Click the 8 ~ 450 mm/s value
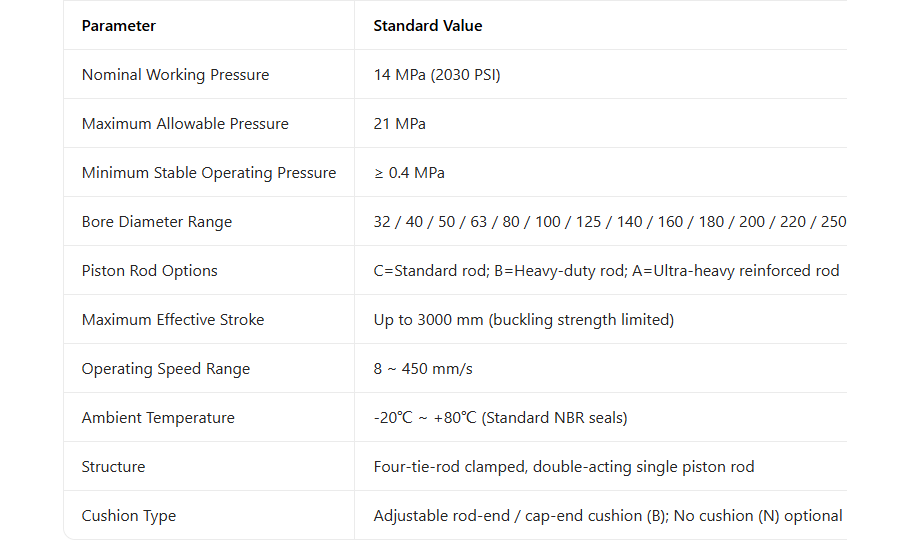The height and width of the screenshot is (541, 924). click(423, 369)
